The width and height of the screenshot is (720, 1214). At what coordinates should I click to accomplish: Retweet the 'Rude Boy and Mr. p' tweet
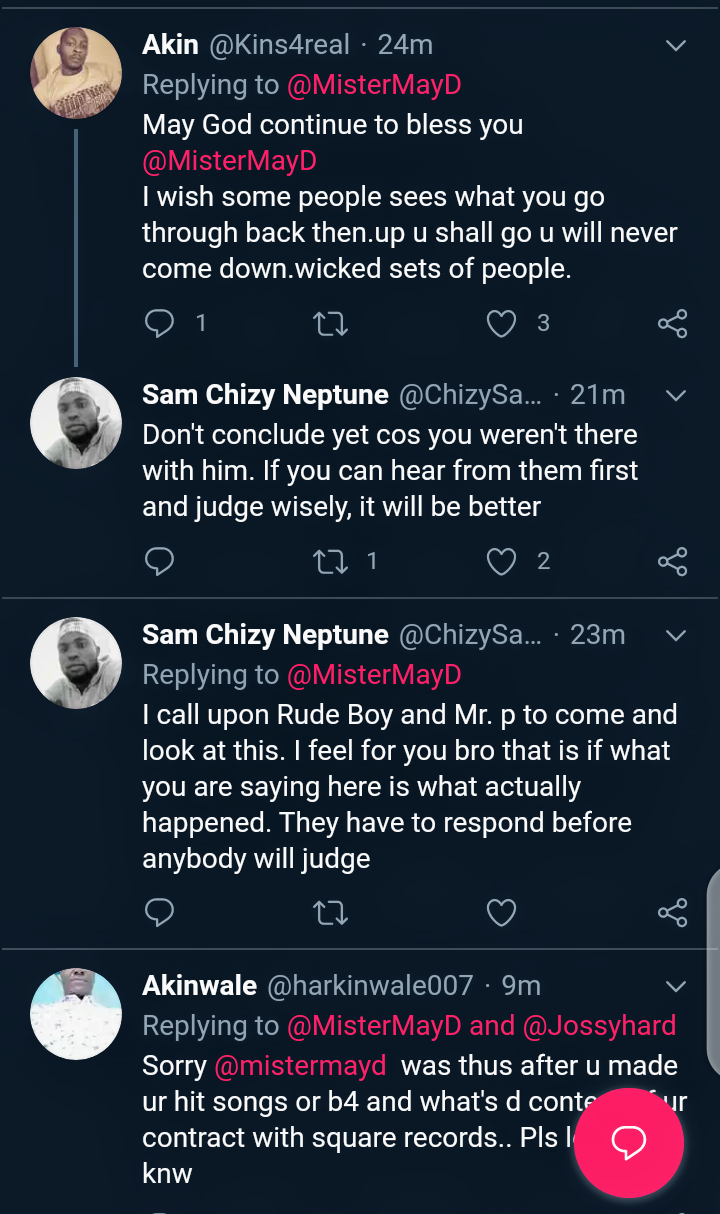tap(330, 912)
